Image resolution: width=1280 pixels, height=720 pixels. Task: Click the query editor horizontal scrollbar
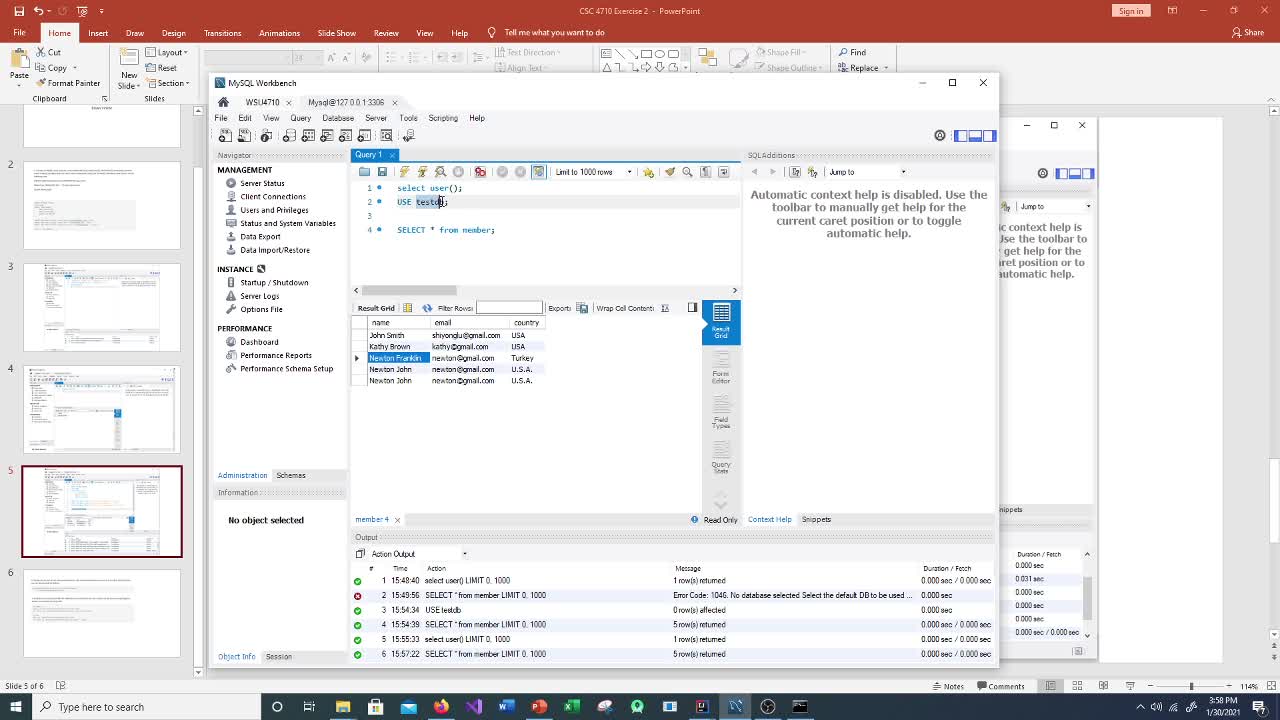[409, 290]
